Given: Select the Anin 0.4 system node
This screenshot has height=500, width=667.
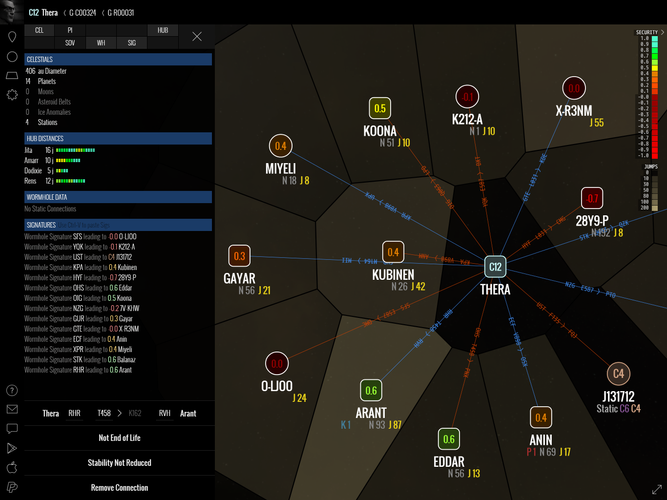Looking at the screenshot, I should [x=541, y=417].
